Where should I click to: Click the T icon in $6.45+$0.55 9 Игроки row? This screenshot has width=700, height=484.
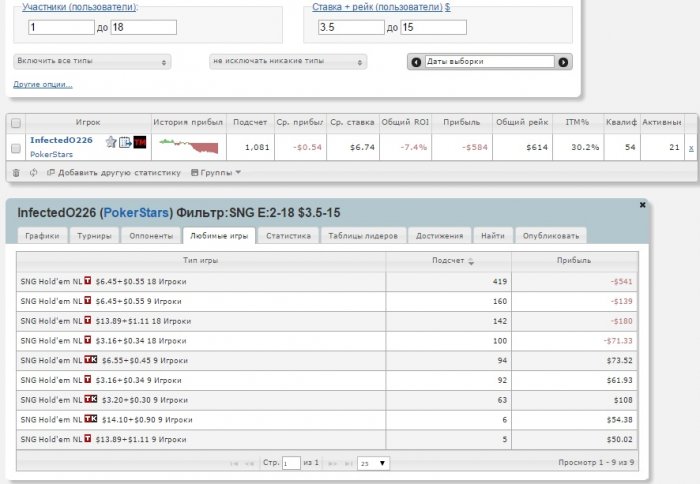(88, 300)
